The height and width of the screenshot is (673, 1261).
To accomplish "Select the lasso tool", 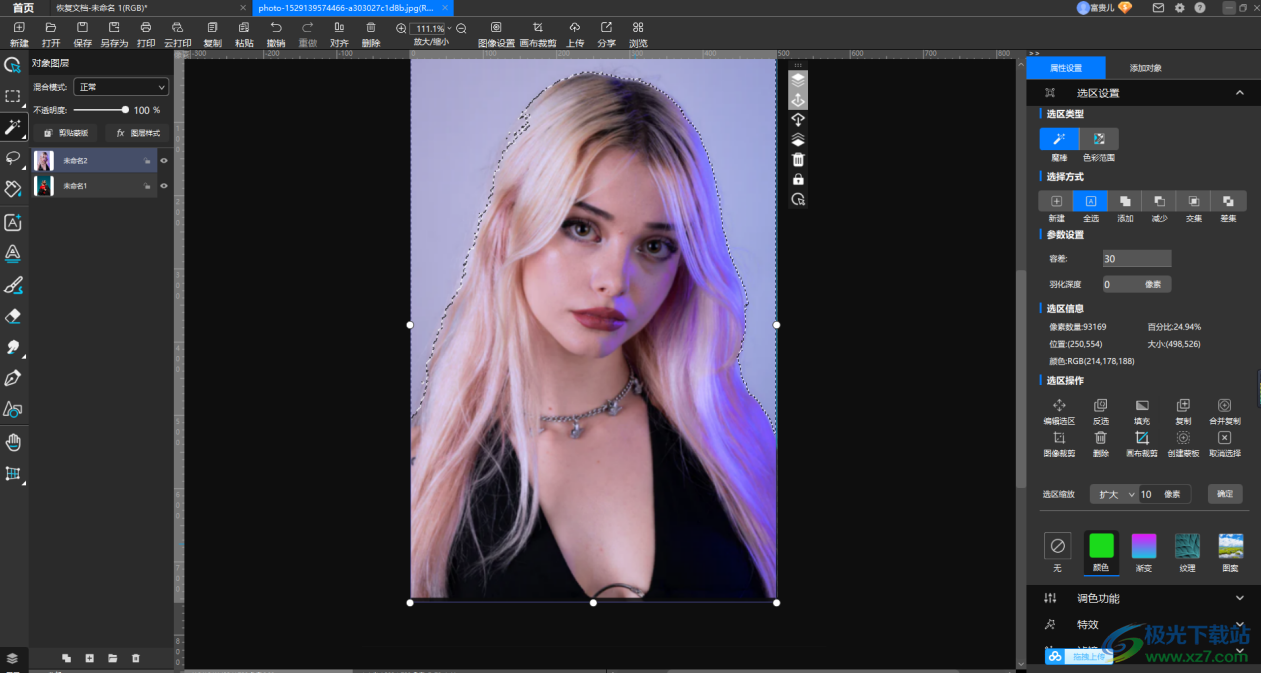I will pos(13,158).
